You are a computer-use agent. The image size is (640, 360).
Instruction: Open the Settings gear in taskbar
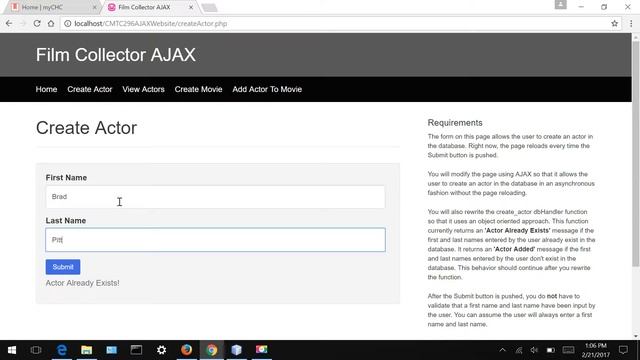pos(161,350)
